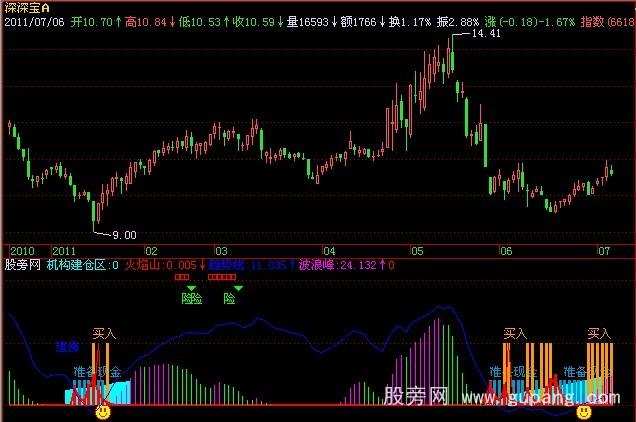
Task: Select month 03 on the time axis
Action: pos(222,250)
